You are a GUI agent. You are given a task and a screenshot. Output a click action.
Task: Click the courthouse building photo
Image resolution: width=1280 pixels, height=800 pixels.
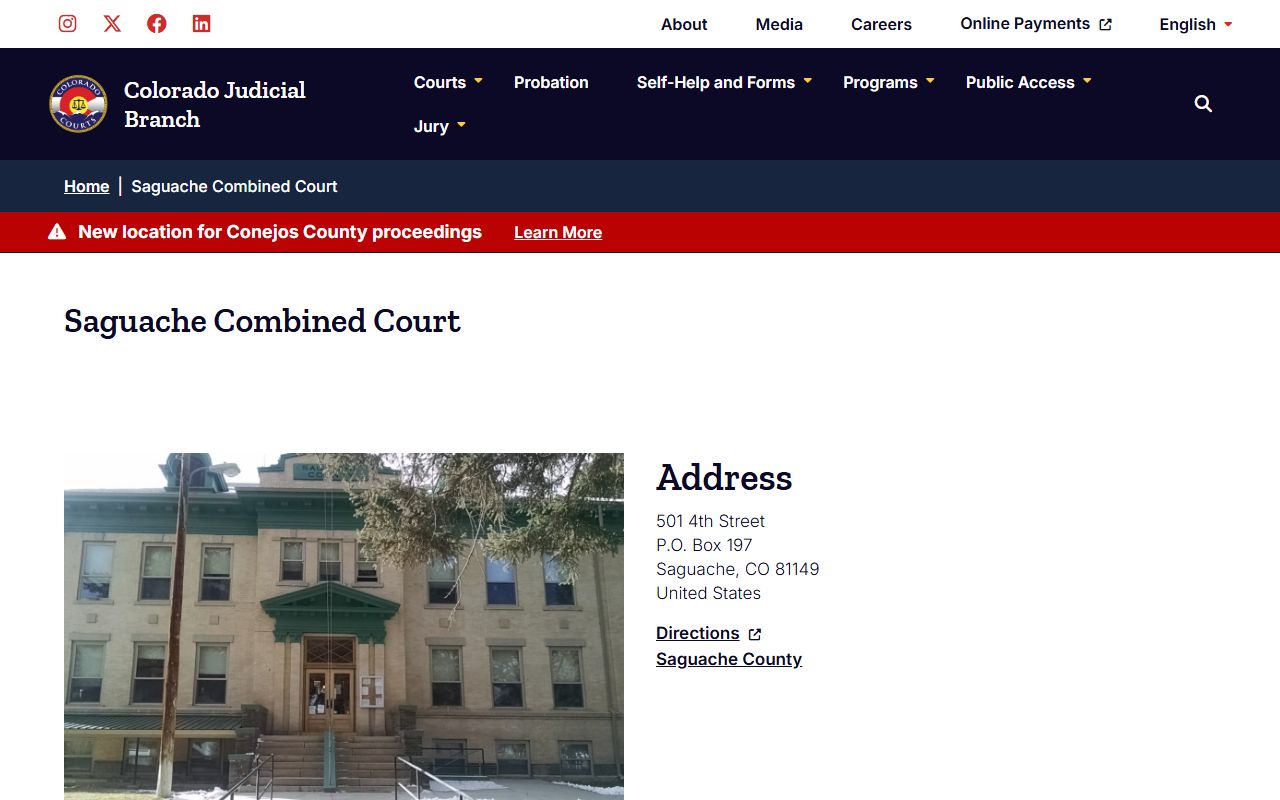click(x=343, y=626)
